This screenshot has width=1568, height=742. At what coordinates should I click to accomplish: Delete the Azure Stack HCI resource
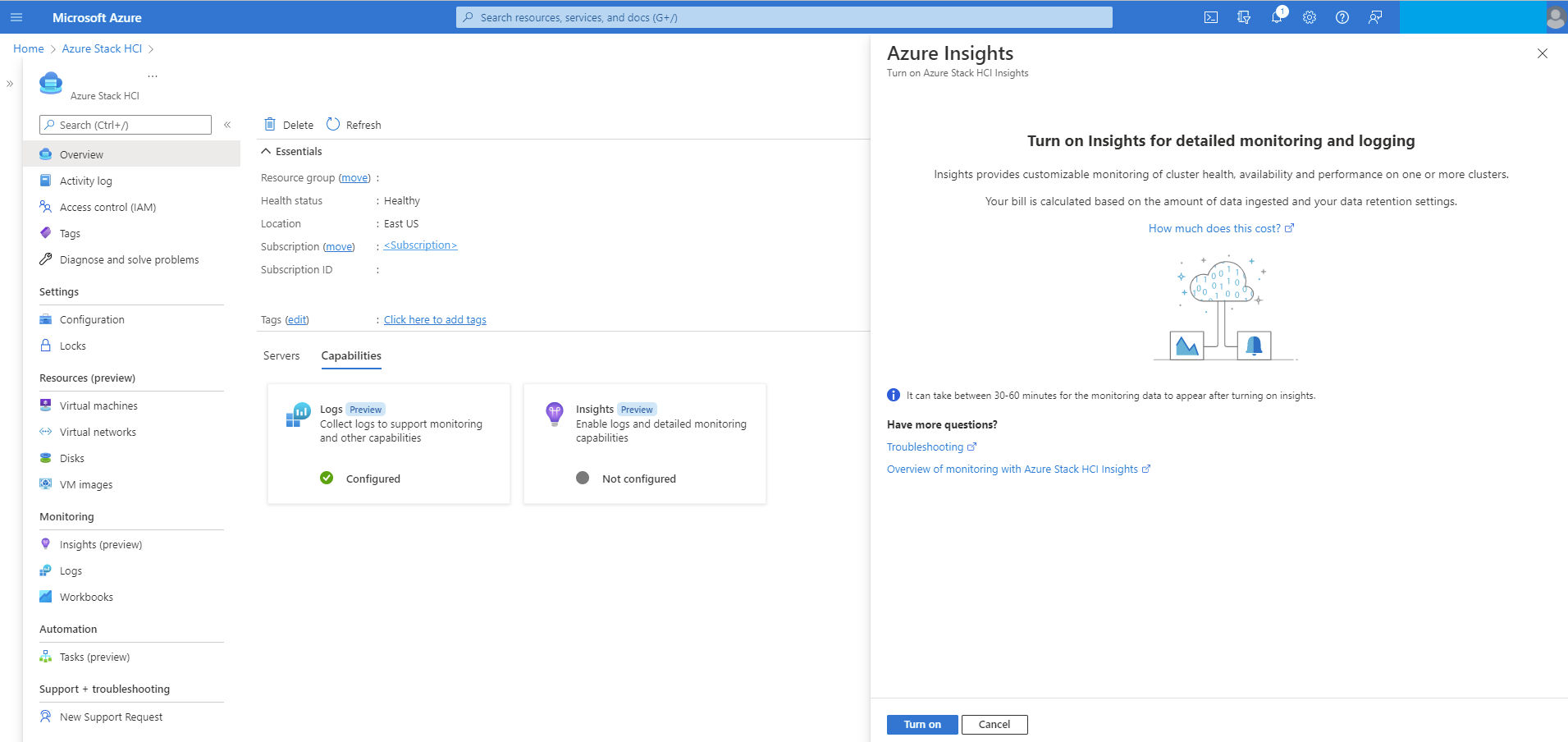pos(288,124)
